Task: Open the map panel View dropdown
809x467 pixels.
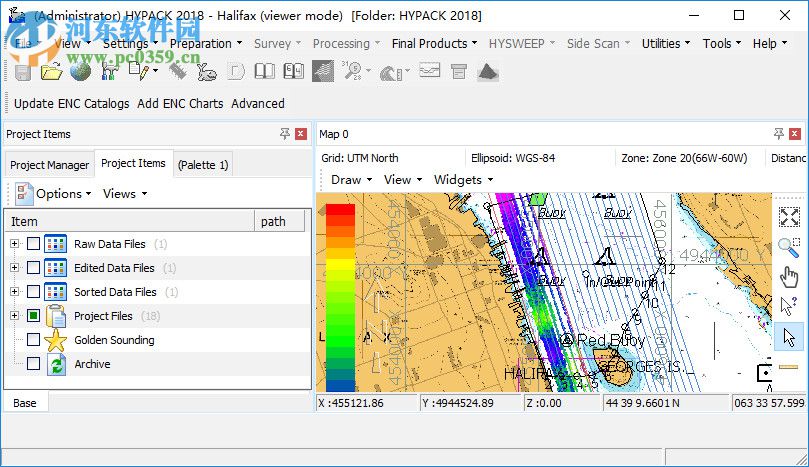Action: click(x=403, y=180)
